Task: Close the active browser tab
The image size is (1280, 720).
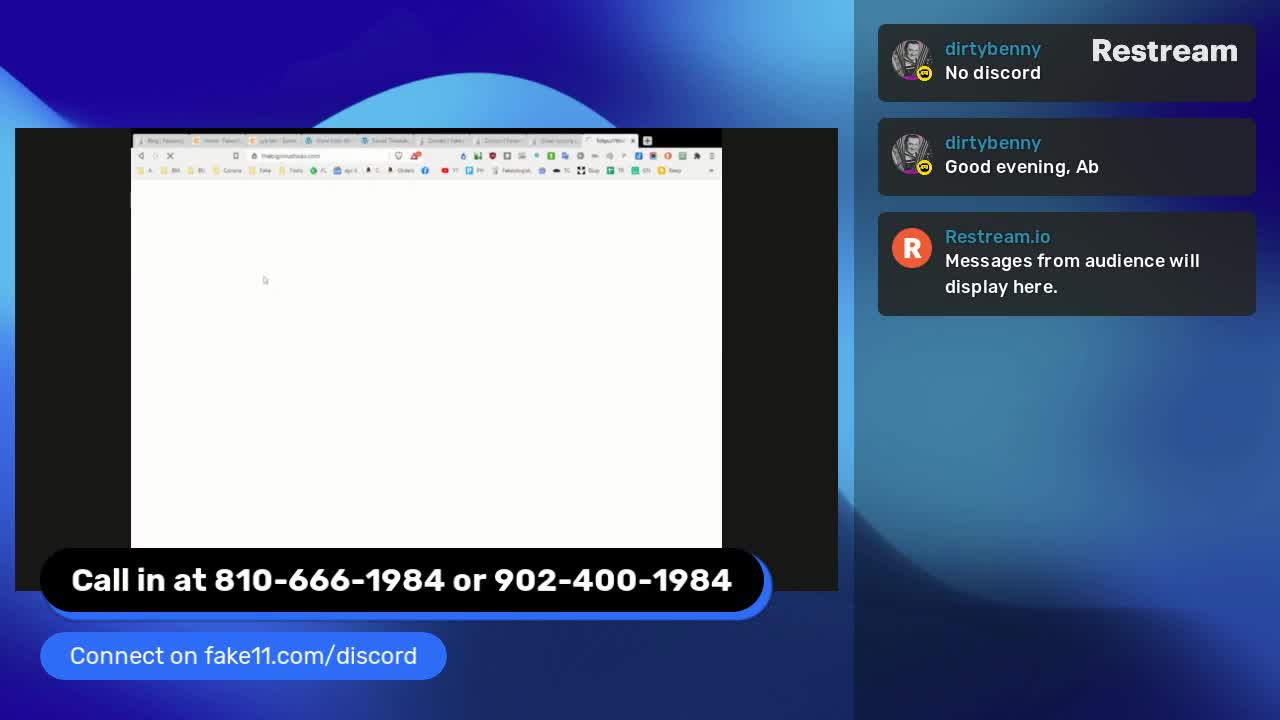Action: pyautogui.click(x=633, y=141)
